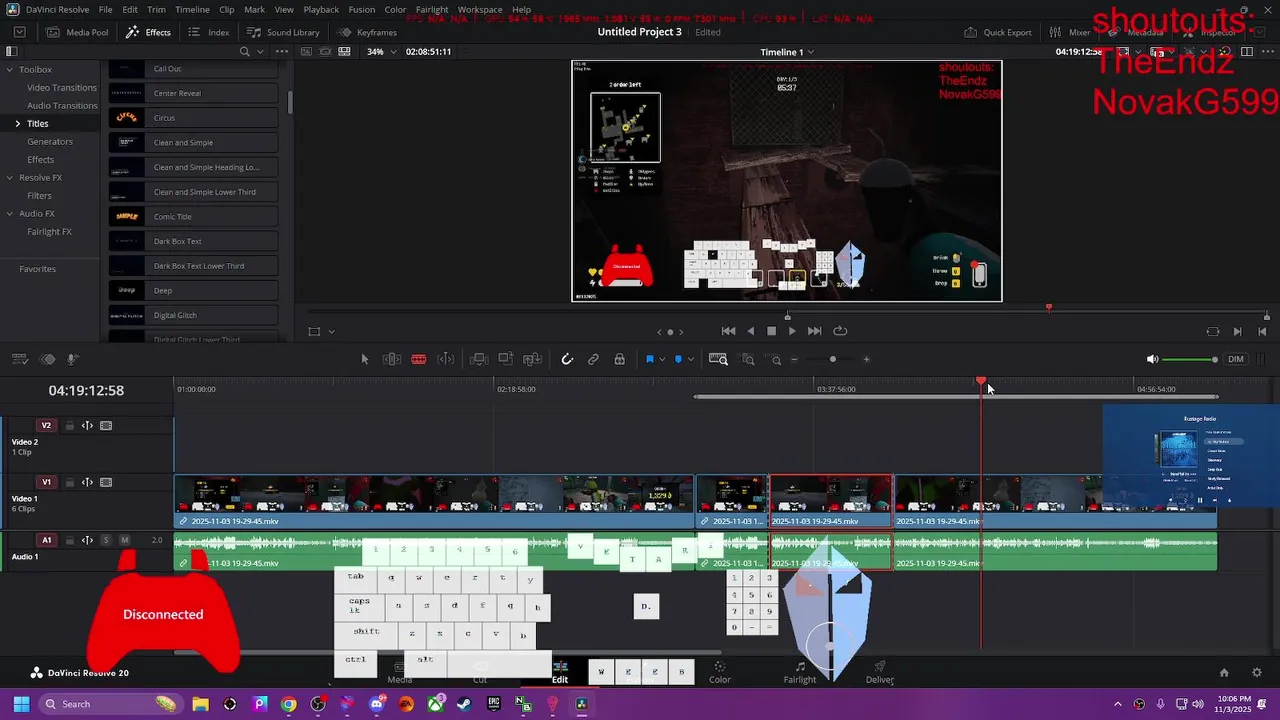
Task: Toggle the V2 track destination button
Action: click(x=46, y=425)
